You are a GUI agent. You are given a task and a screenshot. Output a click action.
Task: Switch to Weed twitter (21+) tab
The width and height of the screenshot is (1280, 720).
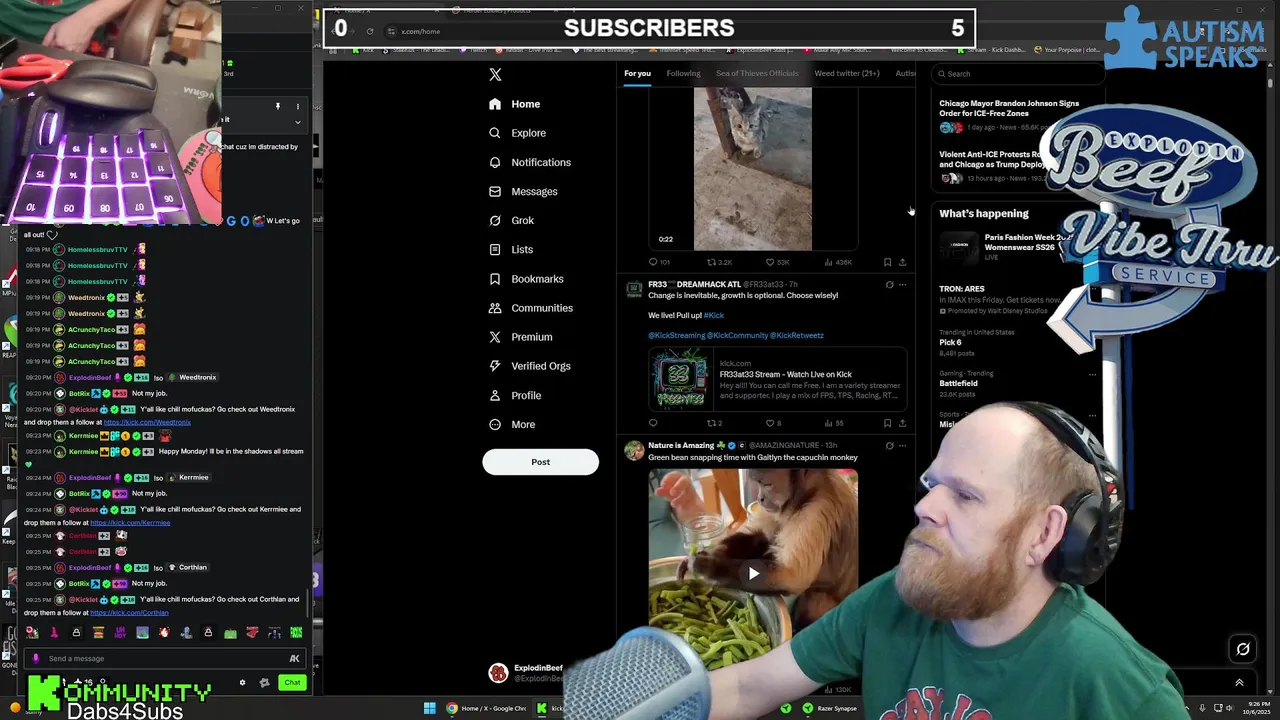(x=846, y=73)
